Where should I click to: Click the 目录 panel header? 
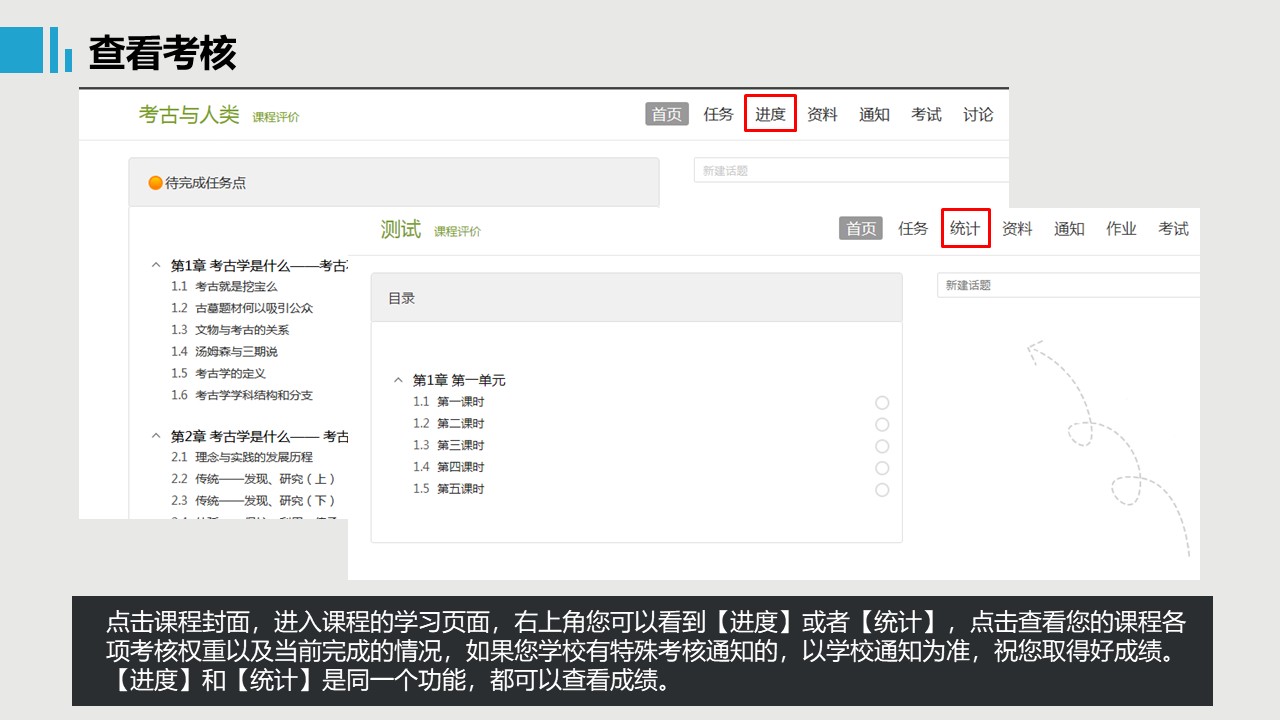(636, 298)
